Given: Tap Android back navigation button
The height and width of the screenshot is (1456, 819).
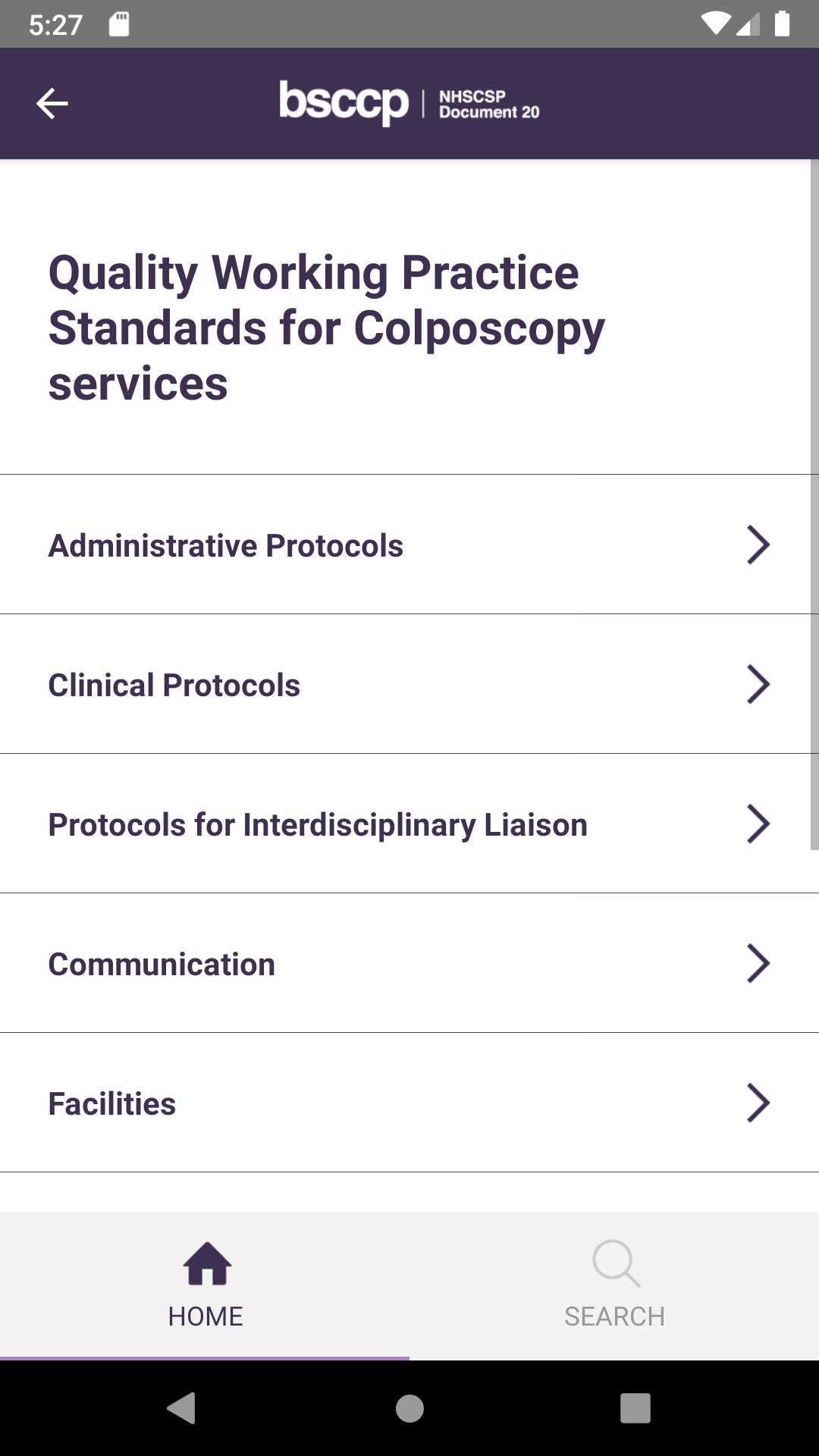Looking at the screenshot, I should [182, 1408].
